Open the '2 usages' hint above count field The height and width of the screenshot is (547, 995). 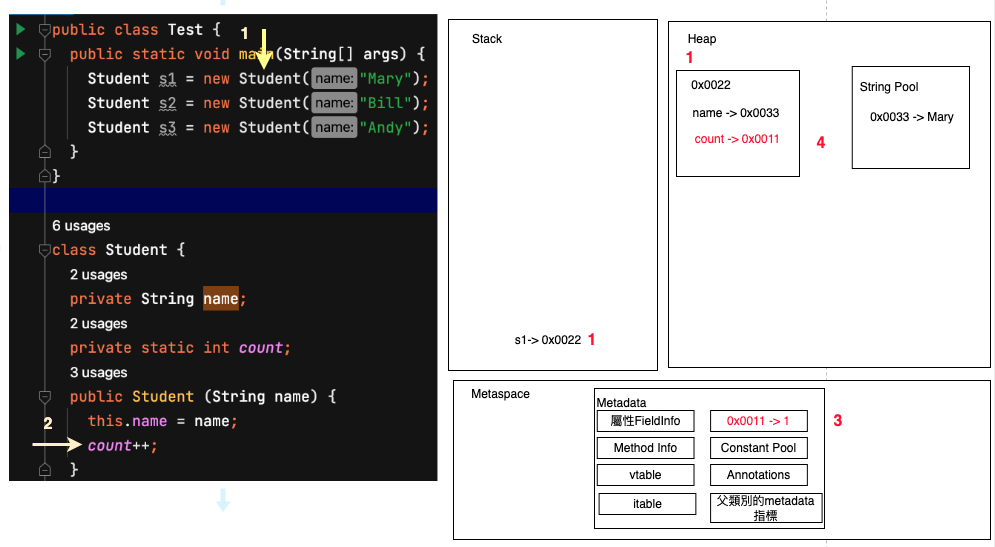[98, 324]
